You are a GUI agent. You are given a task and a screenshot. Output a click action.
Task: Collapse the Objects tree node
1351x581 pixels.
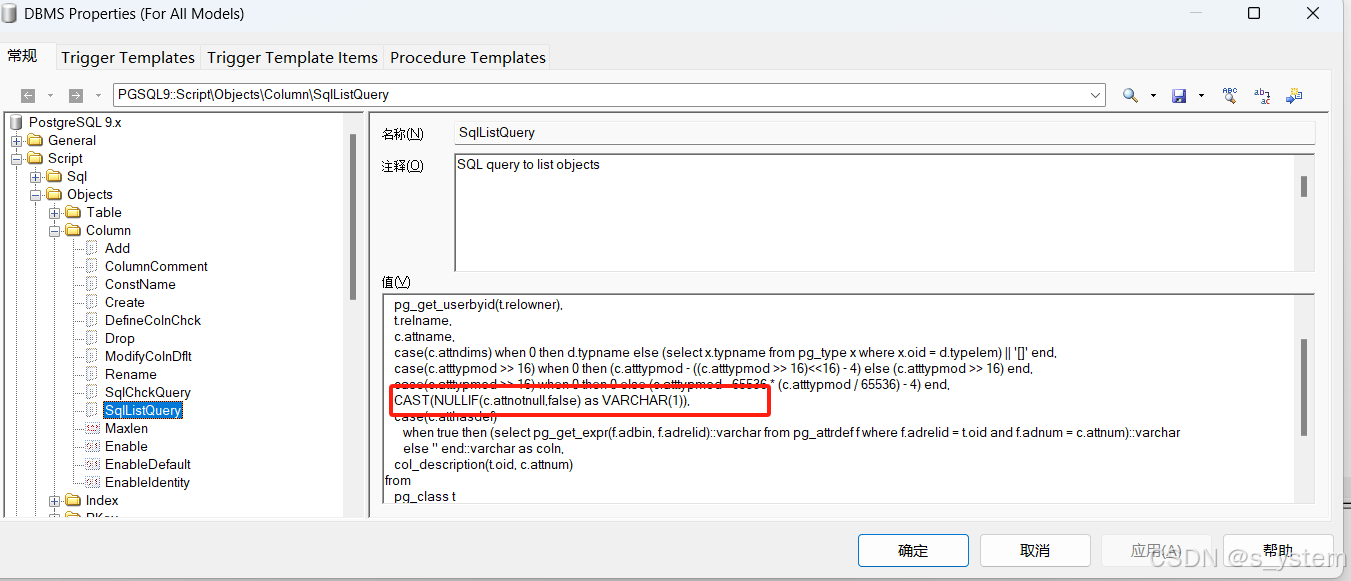pyautogui.click(x=36, y=195)
